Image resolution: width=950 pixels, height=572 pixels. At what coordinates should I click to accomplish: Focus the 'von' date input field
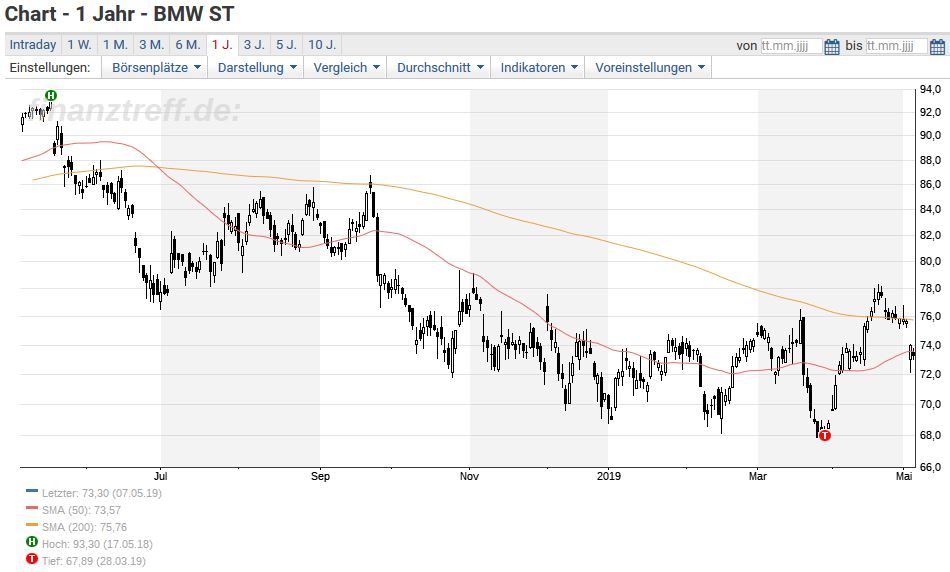click(791, 46)
